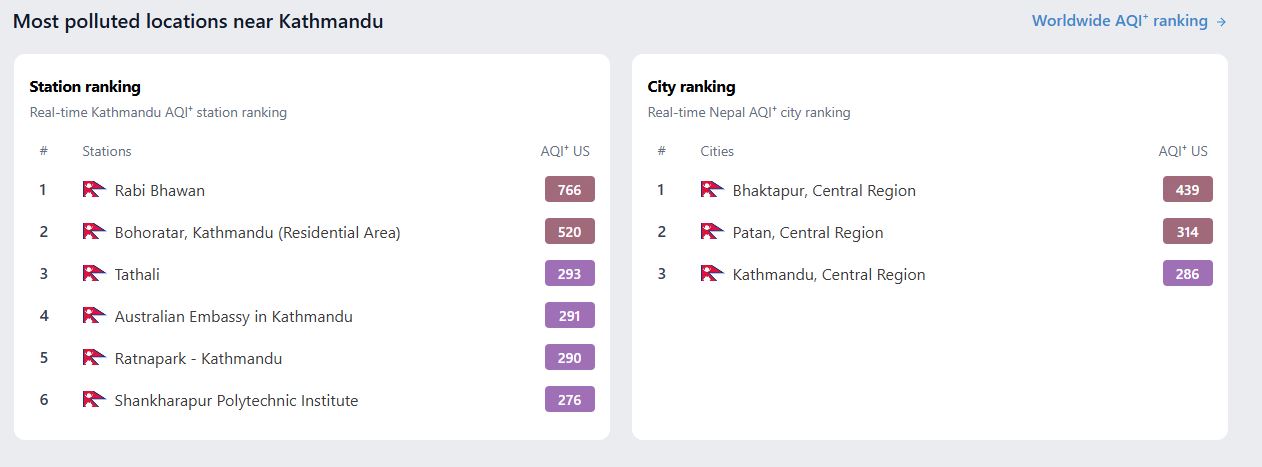Image resolution: width=1262 pixels, height=467 pixels.
Task: Click the Station ranking heading
Action: [85, 87]
